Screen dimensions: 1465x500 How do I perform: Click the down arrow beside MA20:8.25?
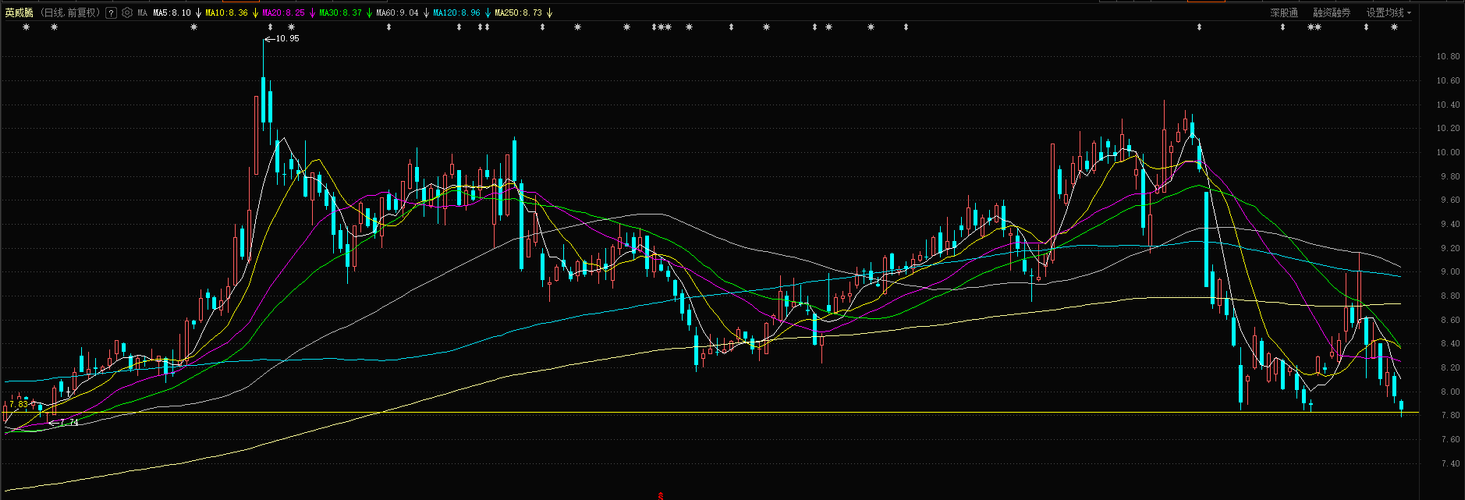point(312,13)
